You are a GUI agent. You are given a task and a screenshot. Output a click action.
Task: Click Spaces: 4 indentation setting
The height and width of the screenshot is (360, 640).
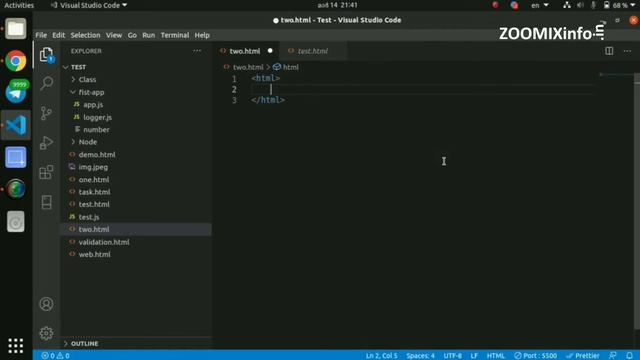[420, 356]
